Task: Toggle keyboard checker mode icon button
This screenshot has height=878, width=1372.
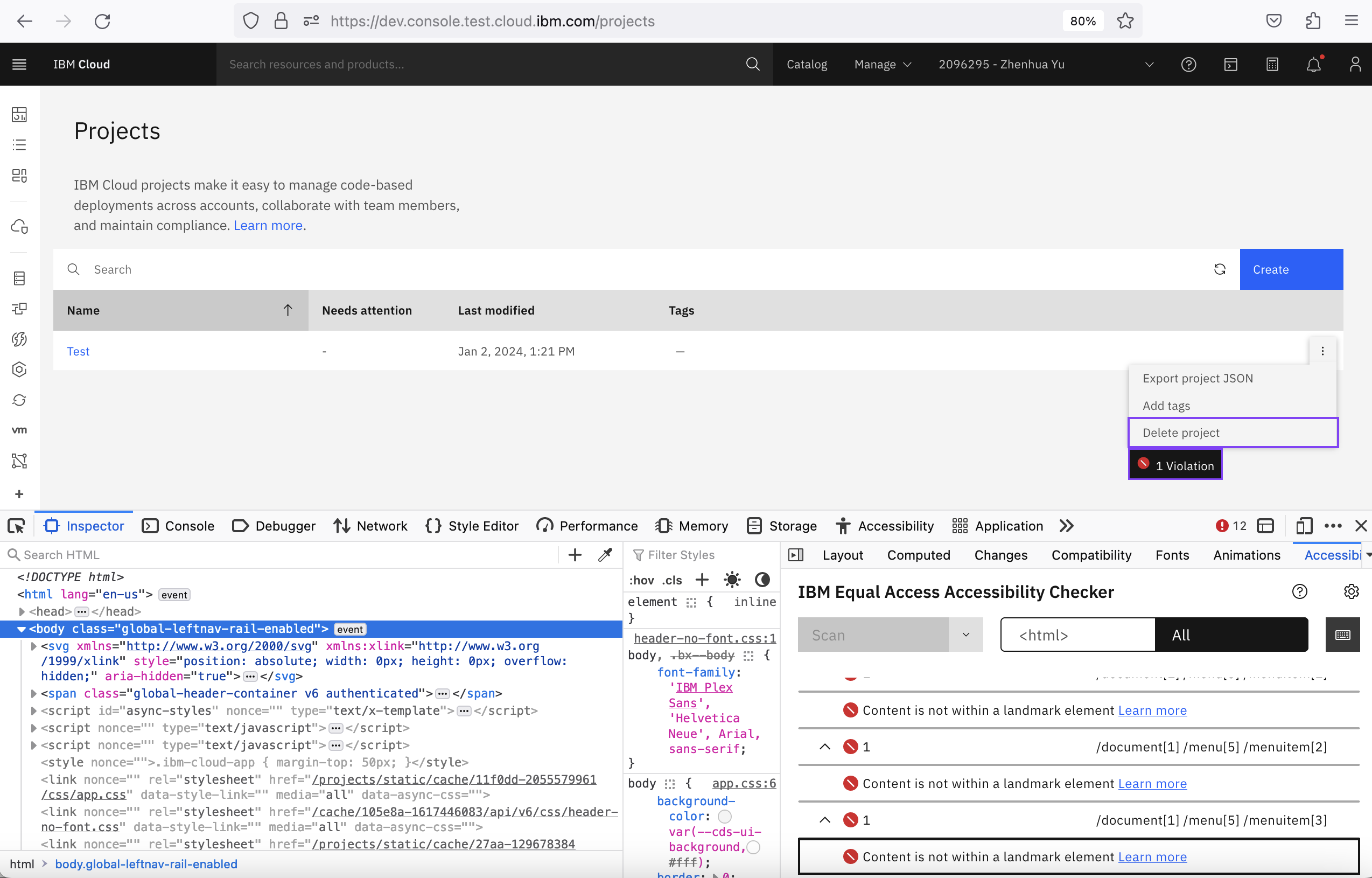Action: [1342, 635]
